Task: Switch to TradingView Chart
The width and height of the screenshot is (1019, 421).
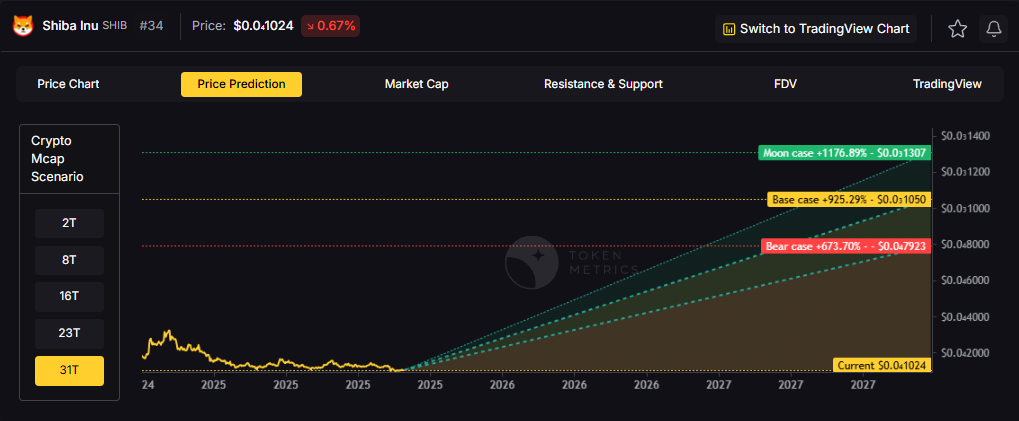Action: (x=816, y=29)
